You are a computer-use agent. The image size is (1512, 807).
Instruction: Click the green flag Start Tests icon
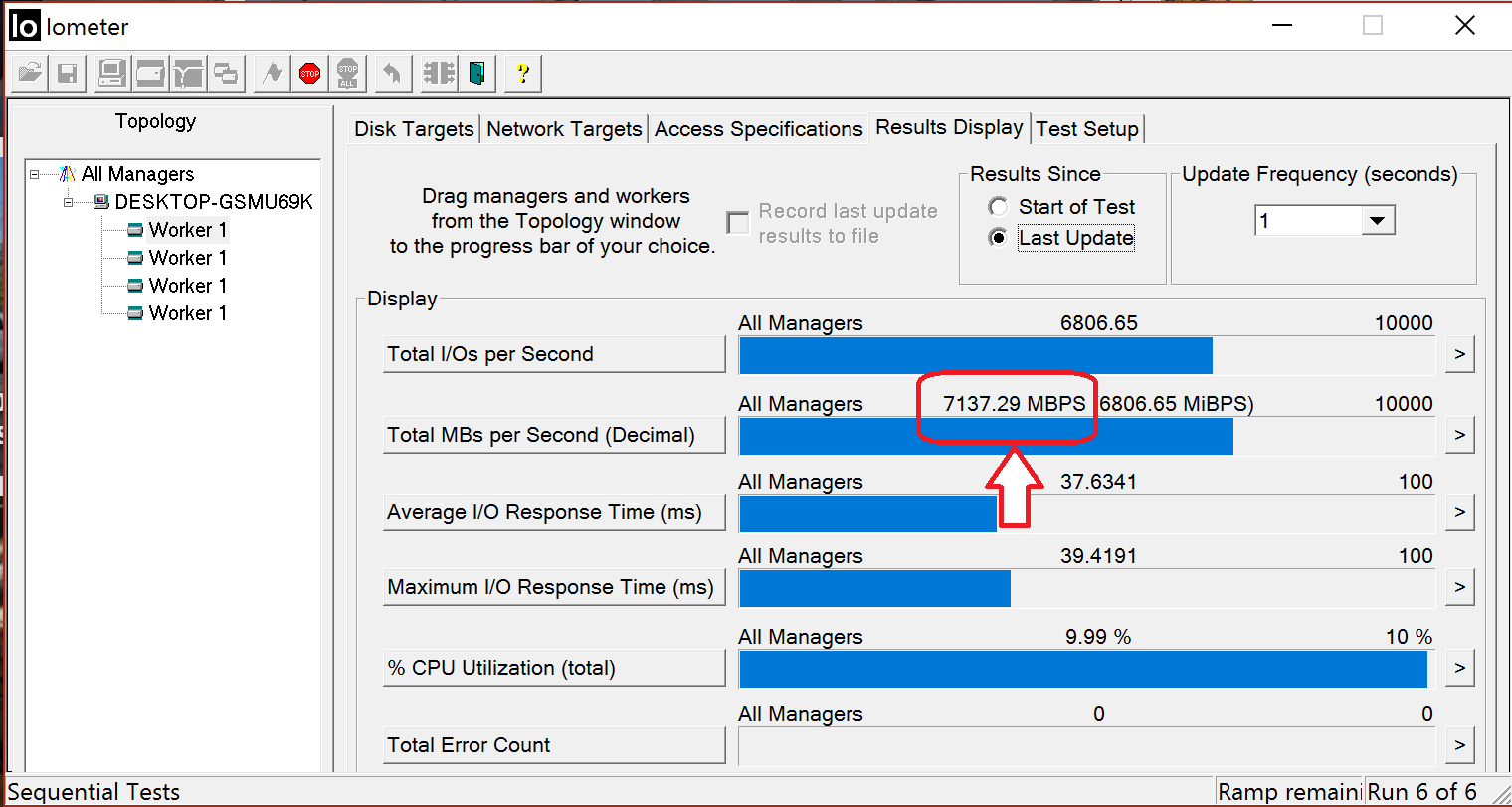coord(272,73)
